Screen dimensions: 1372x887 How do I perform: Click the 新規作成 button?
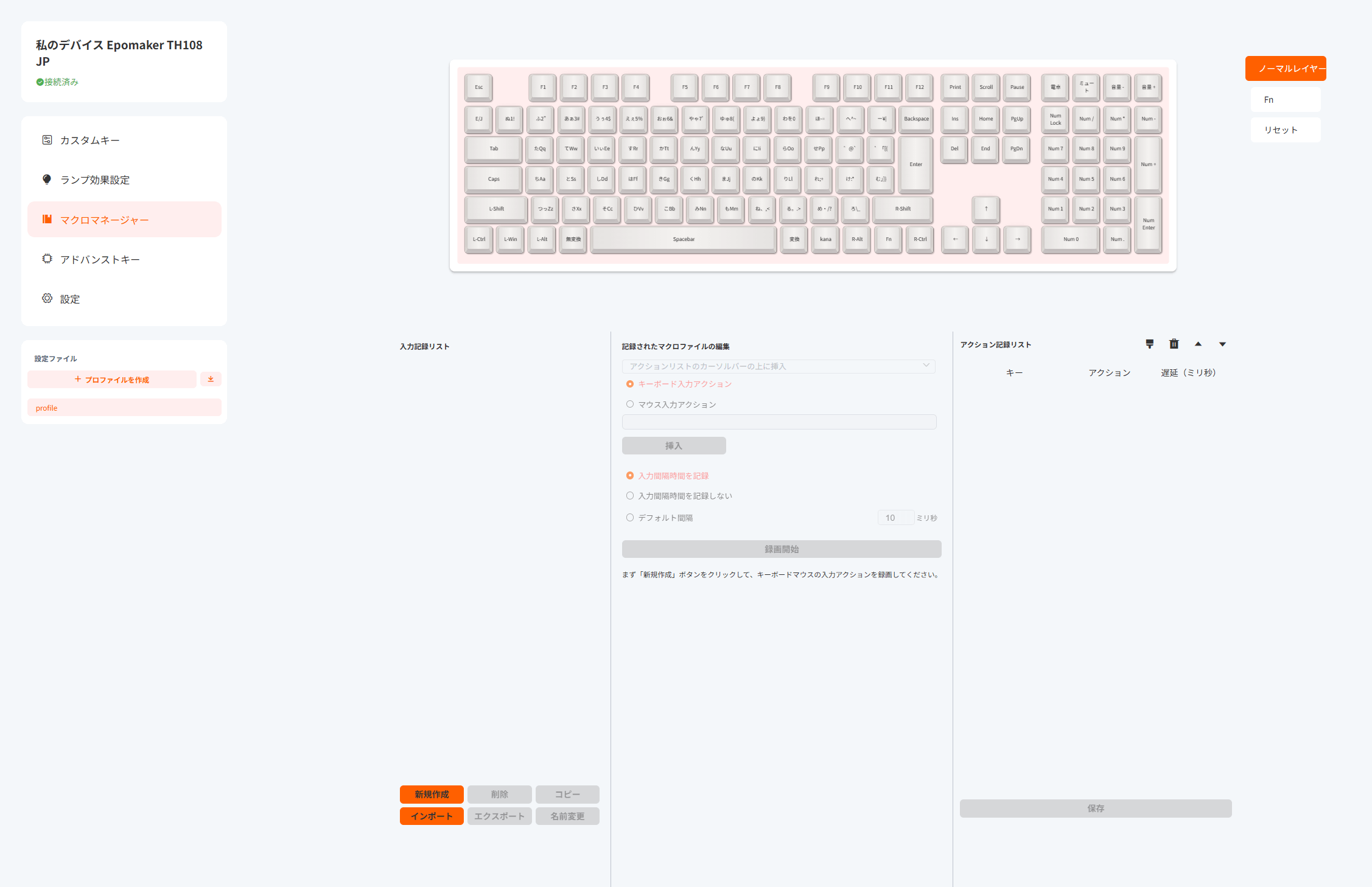coord(432,795)
